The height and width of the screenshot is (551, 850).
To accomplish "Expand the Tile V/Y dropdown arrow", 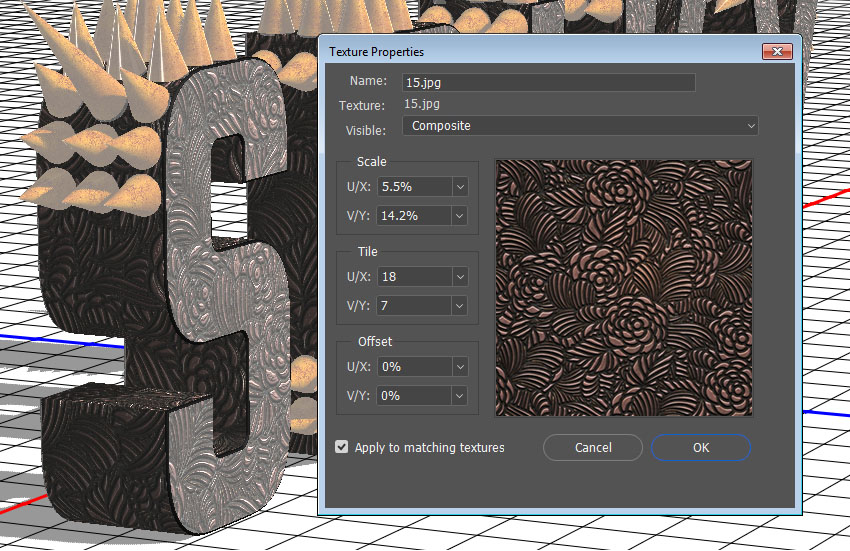I will [460, 306].
